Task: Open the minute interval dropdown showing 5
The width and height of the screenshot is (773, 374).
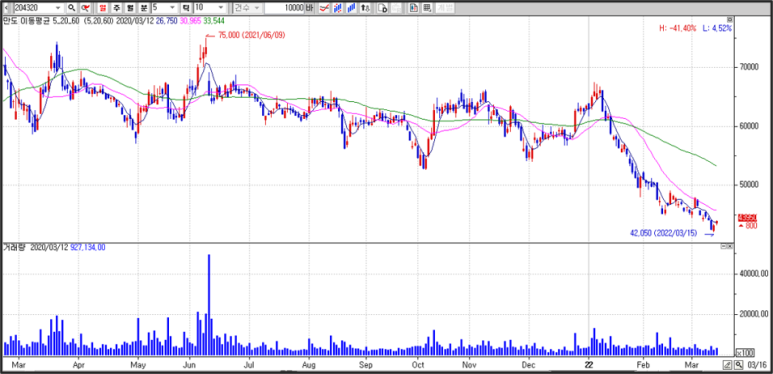Action: (x=173, y=8)
